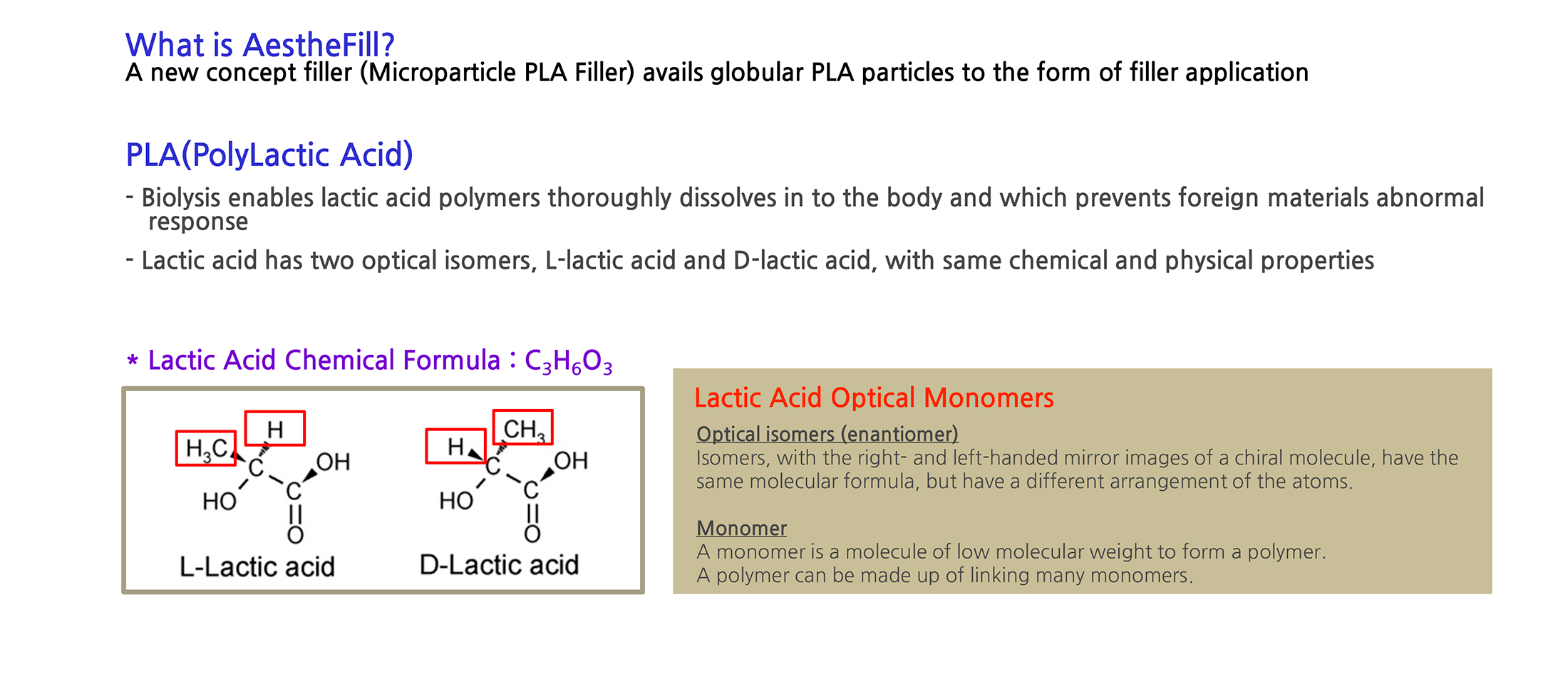This screenshot has height=674, width=1568.
Task: Click the "L-Lactic acid" structure caption
Action: 257,567
